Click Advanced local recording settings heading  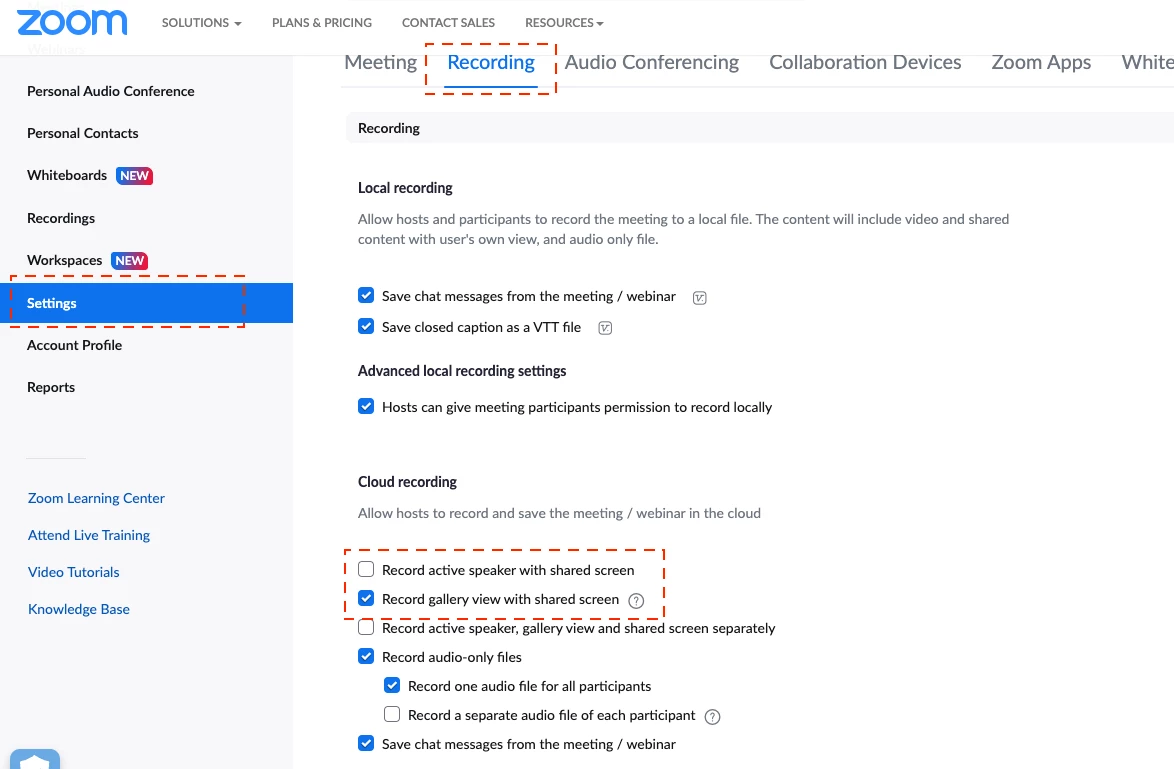(x=462, y=371)
